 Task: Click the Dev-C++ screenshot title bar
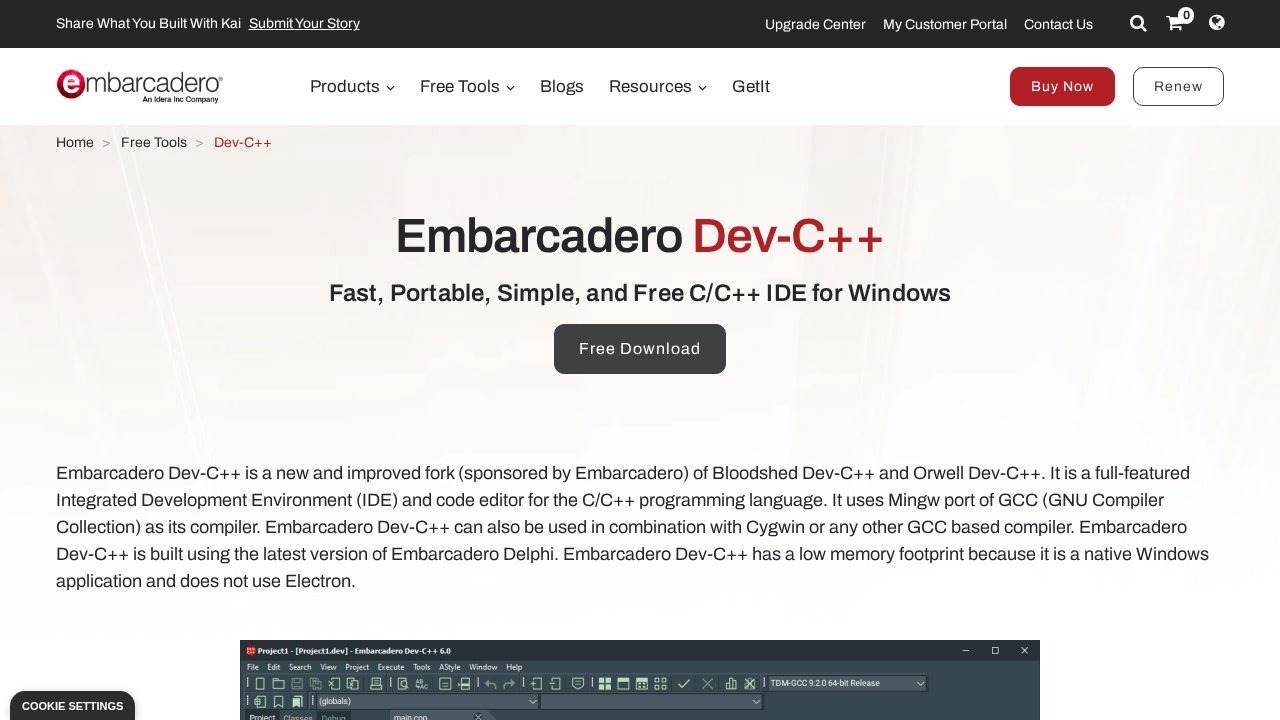tap(640, 650)
